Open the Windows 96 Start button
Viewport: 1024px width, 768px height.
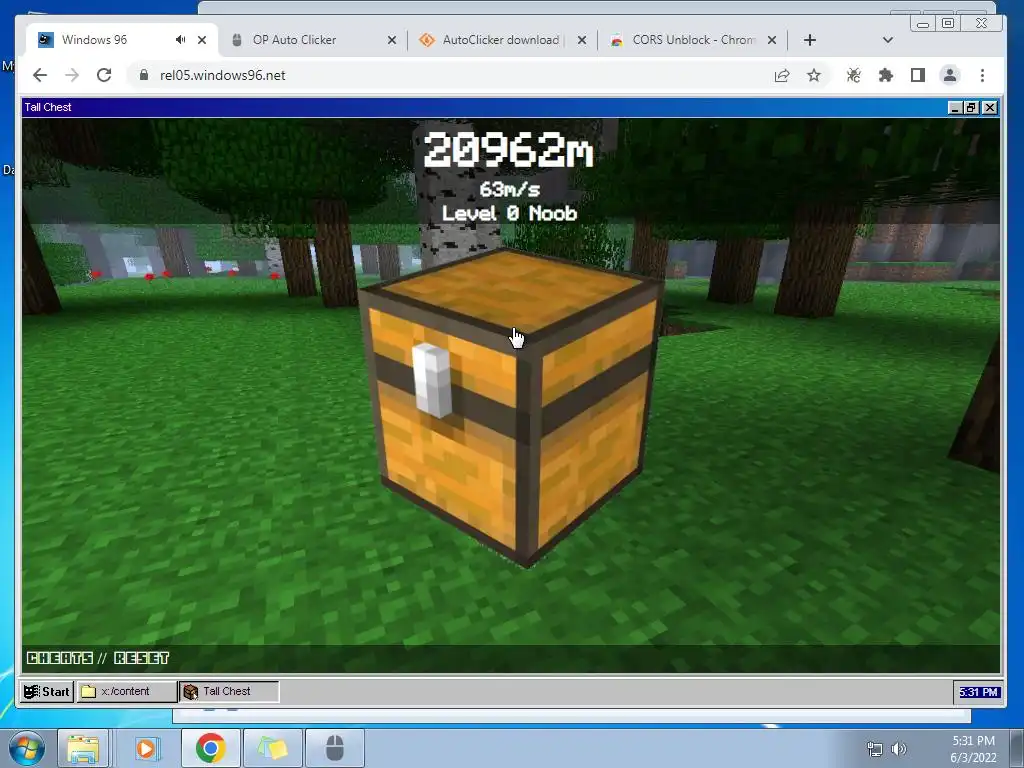[46, 692]
